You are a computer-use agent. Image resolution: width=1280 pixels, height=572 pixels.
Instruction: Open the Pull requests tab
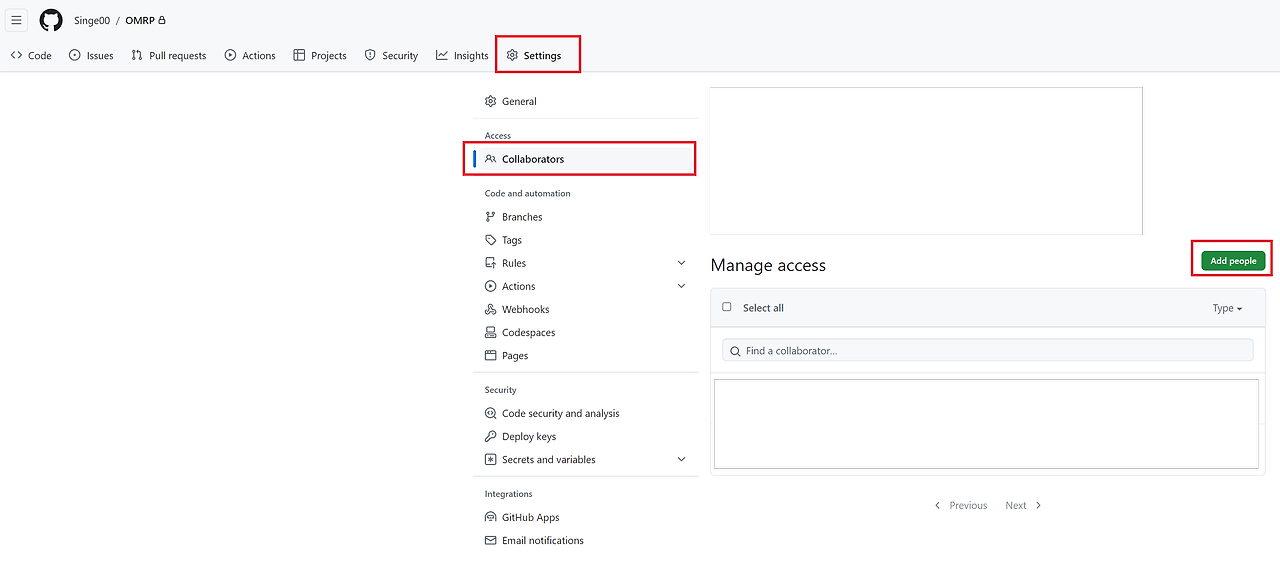168,56
